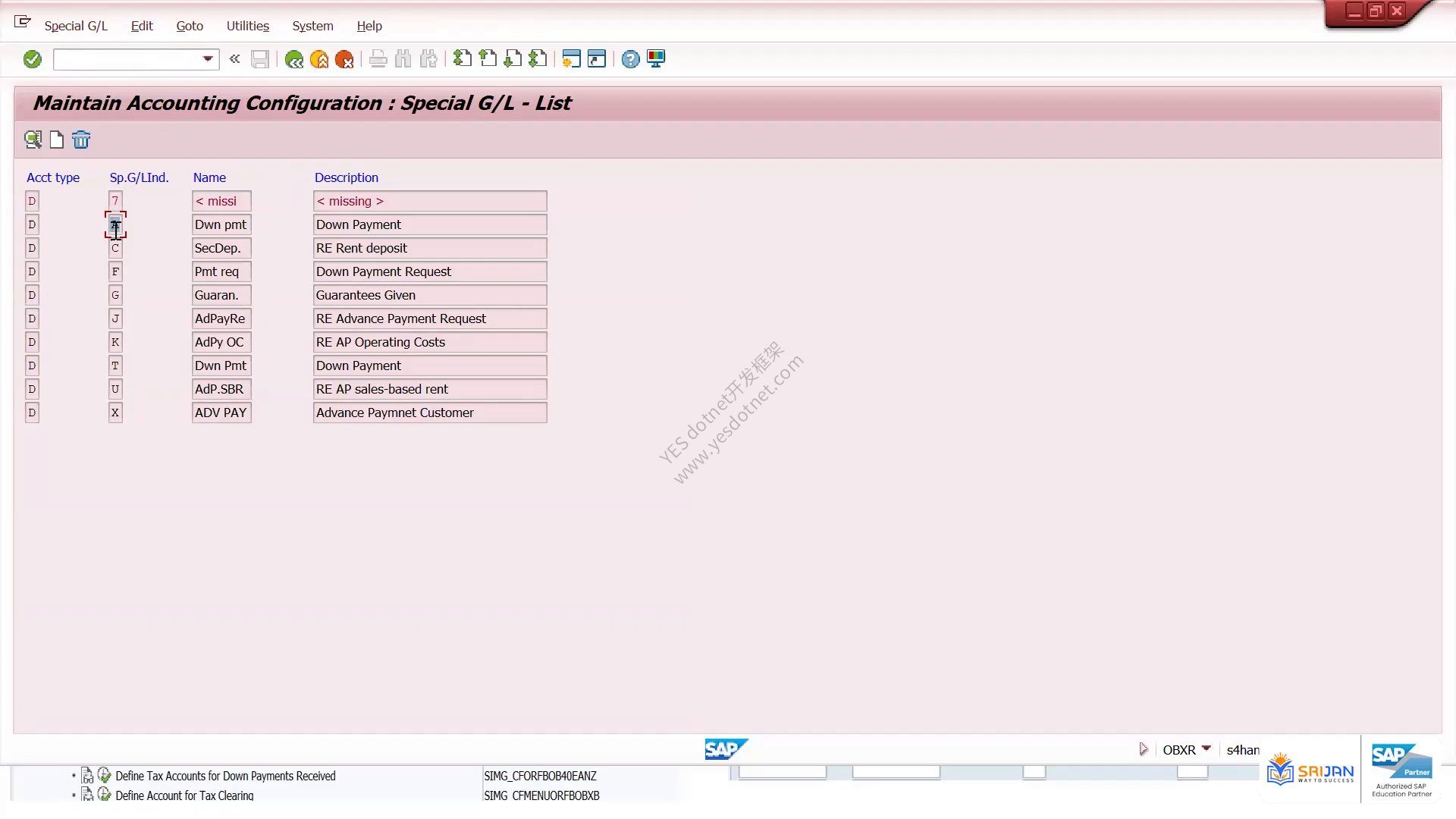Click 'Define Tax Accounts for Down Payments Received'
This screenshot has height=819, width=1456.
click(225, 776)
